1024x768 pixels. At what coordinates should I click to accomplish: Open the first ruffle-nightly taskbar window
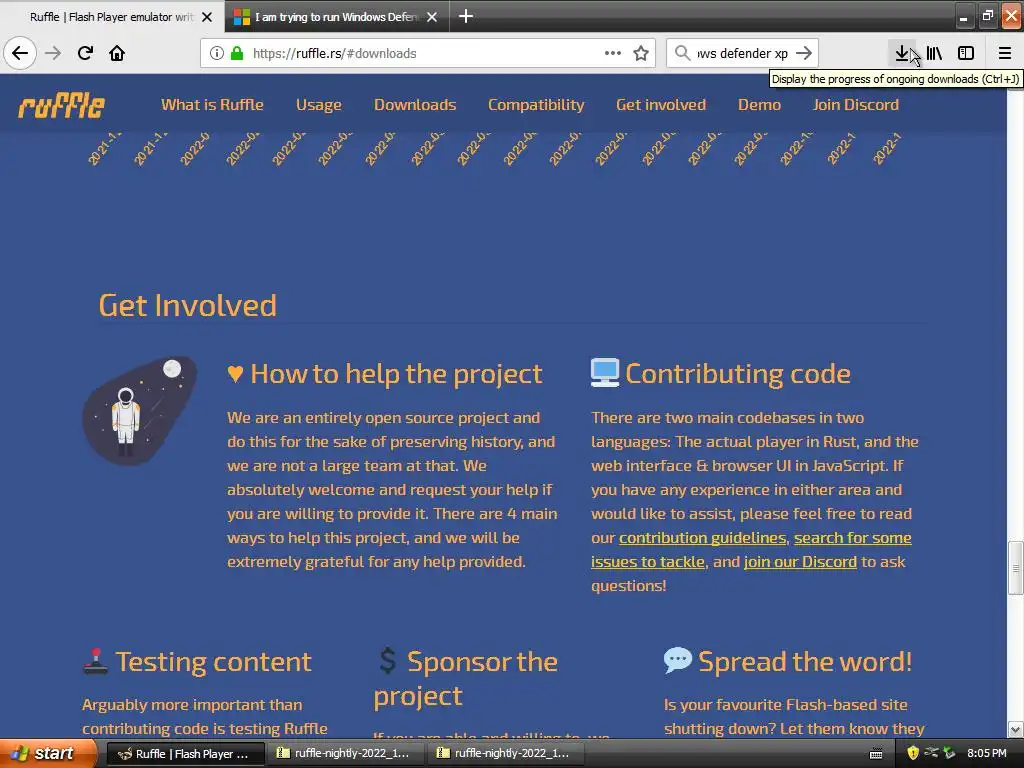click(x=345, y=754)
